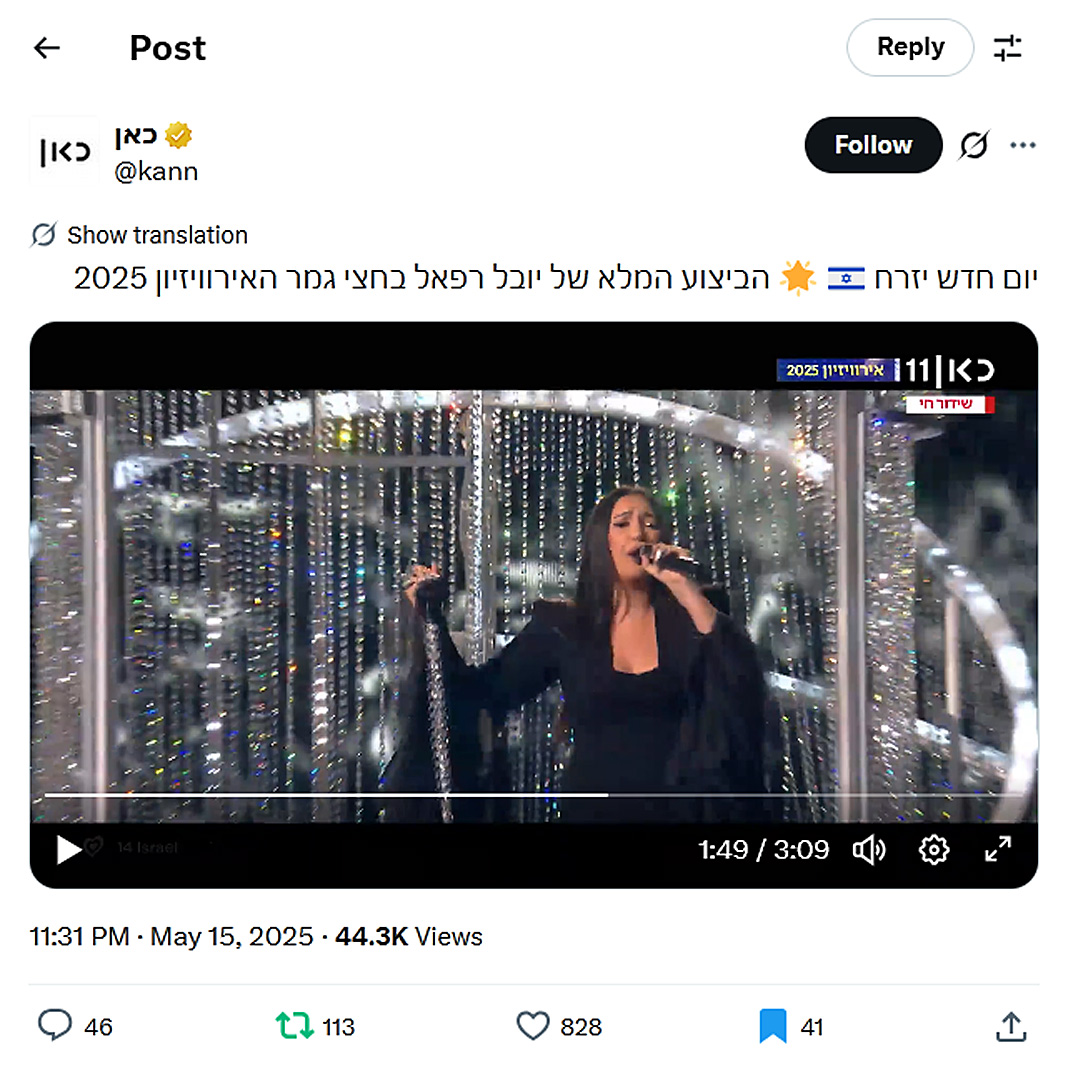This screenshot has width=1068, height=1067.
Task: Show translation of the Hebrew post
Action: (x=157, y=236)
